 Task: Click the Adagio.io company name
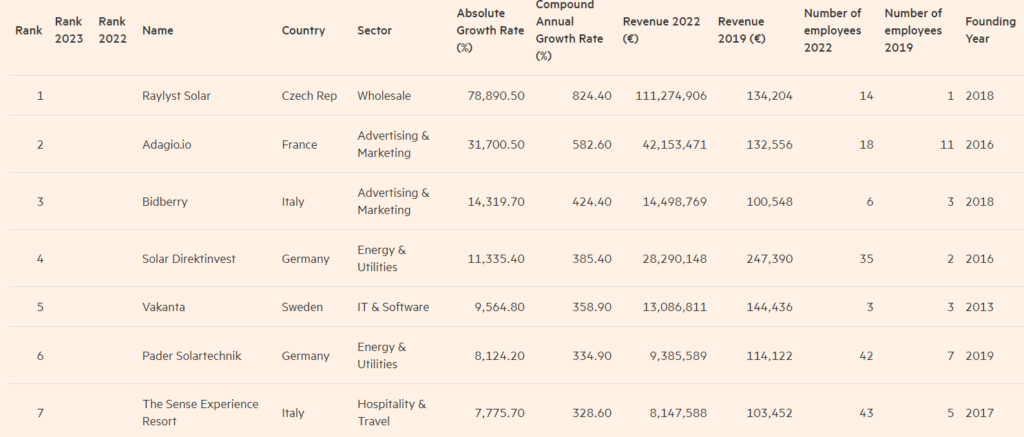(x=167, y=145)
